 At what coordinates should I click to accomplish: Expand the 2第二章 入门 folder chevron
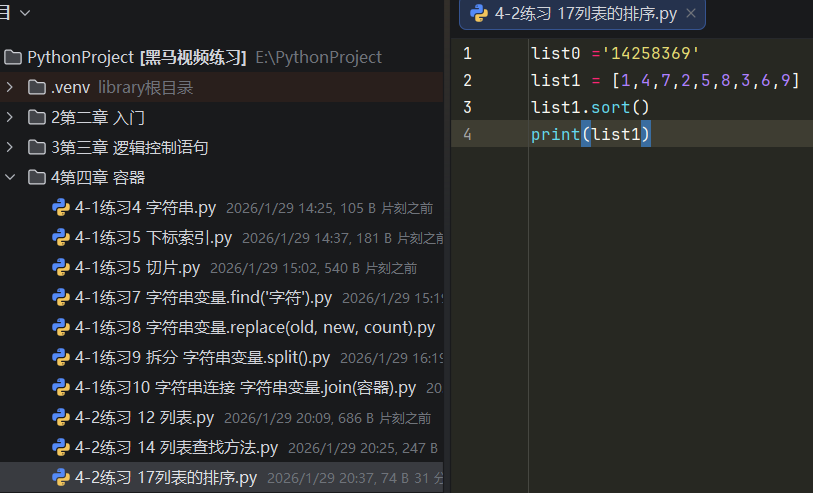coord(9,117)
